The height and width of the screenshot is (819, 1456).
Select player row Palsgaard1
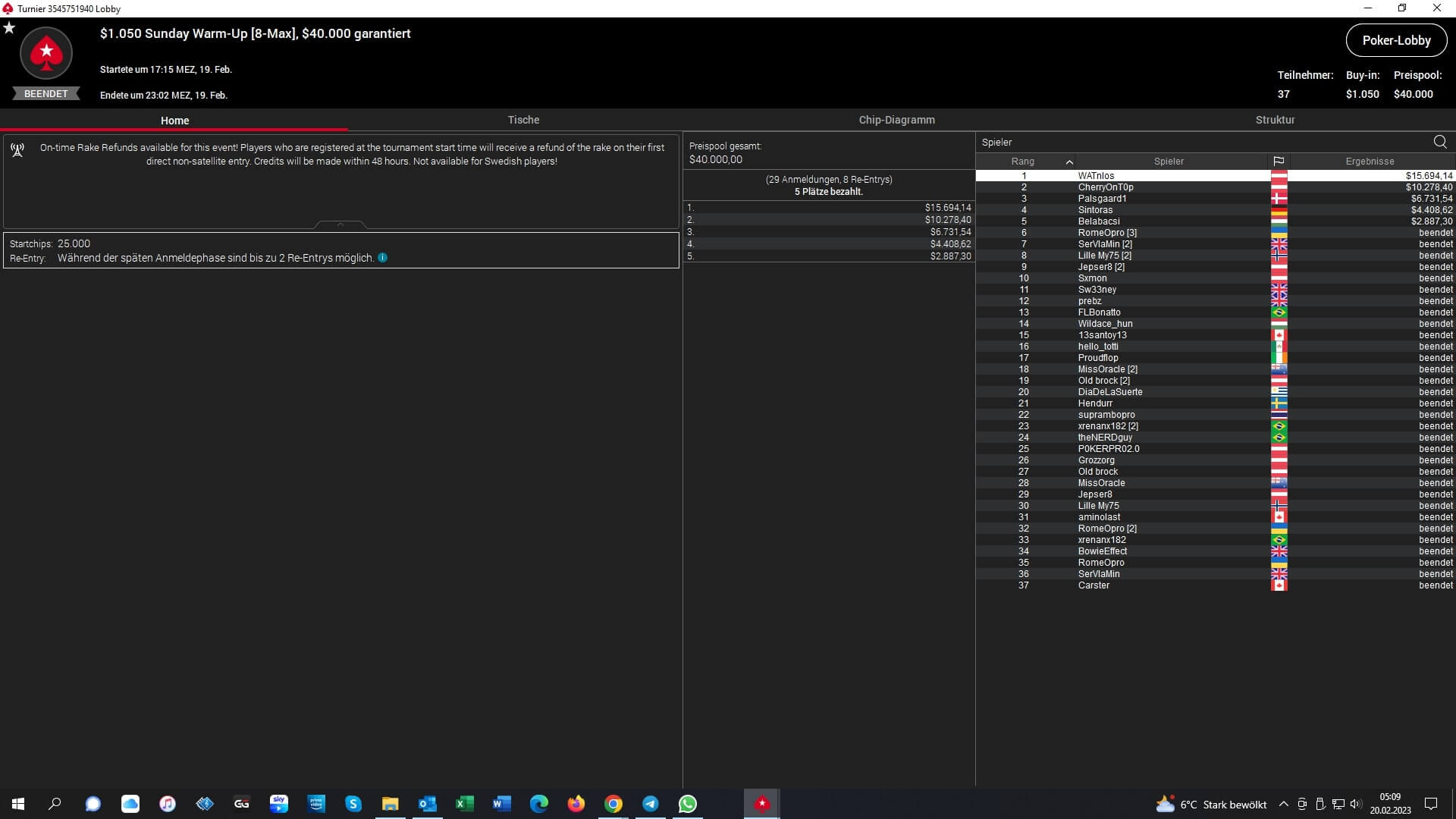coord(1215,199)
